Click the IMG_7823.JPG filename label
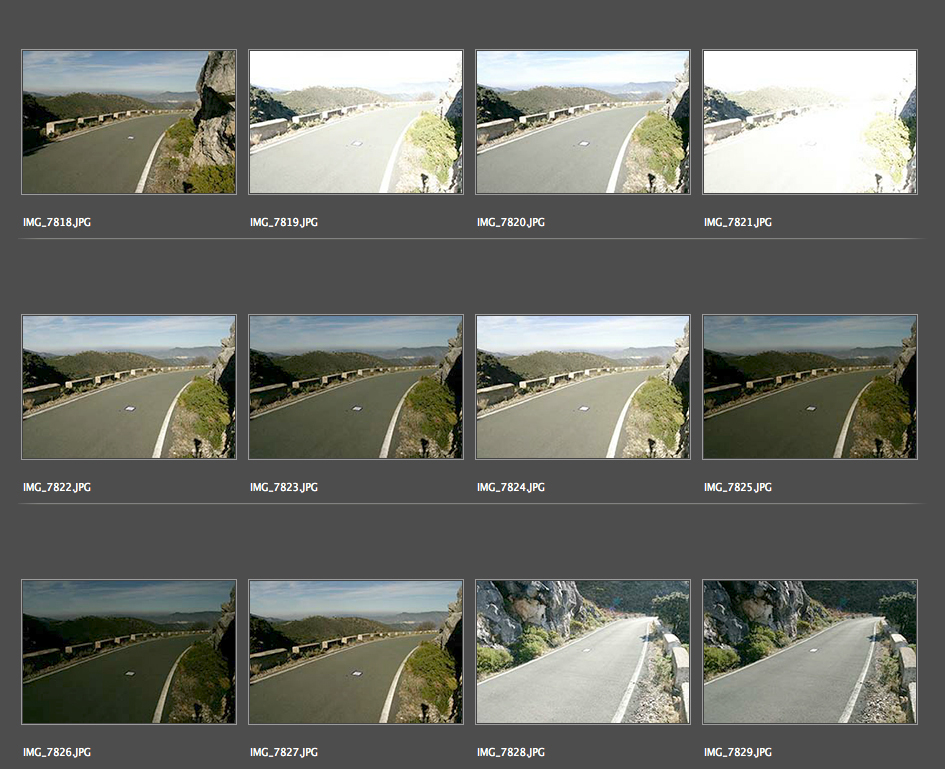The image size is (945, 769). (x=284, y=487)
